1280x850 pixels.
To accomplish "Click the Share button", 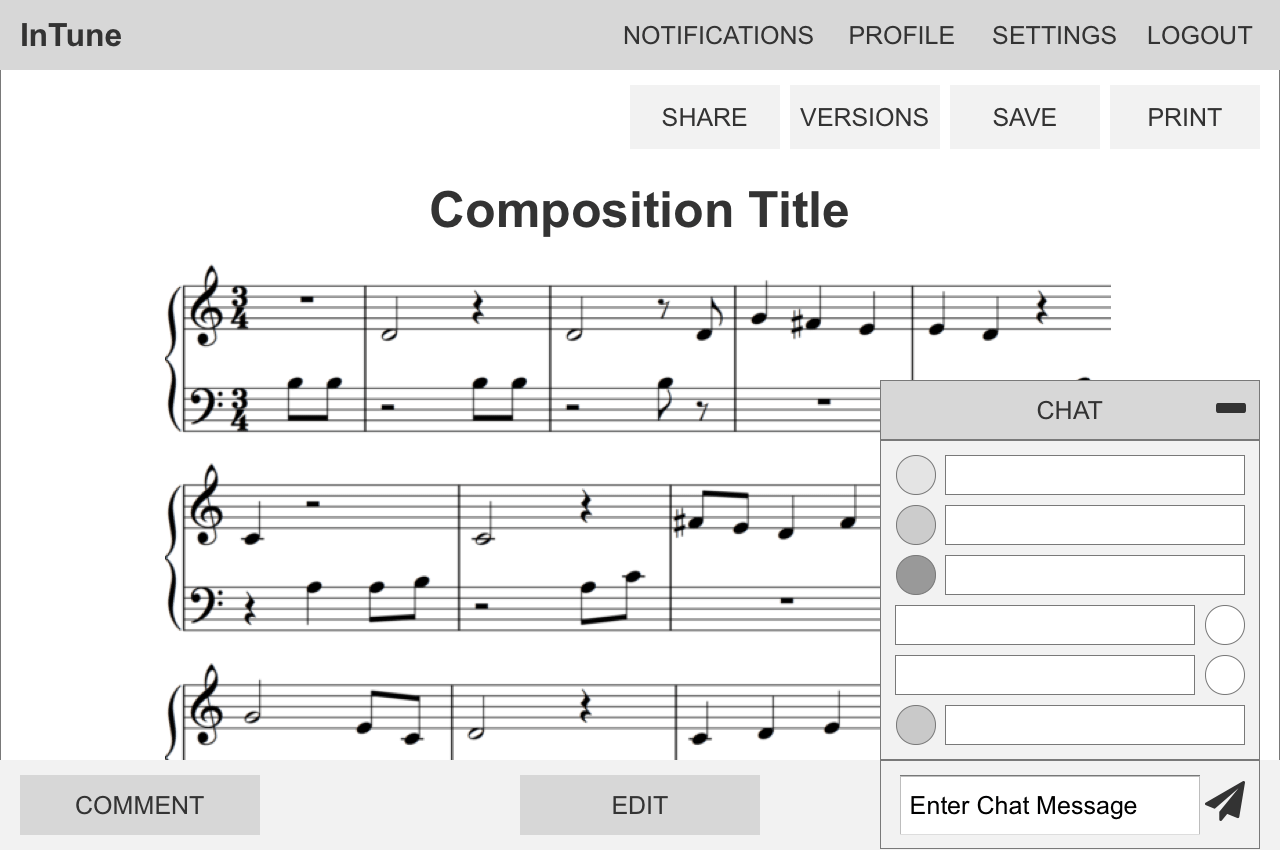I will [704, 117].
